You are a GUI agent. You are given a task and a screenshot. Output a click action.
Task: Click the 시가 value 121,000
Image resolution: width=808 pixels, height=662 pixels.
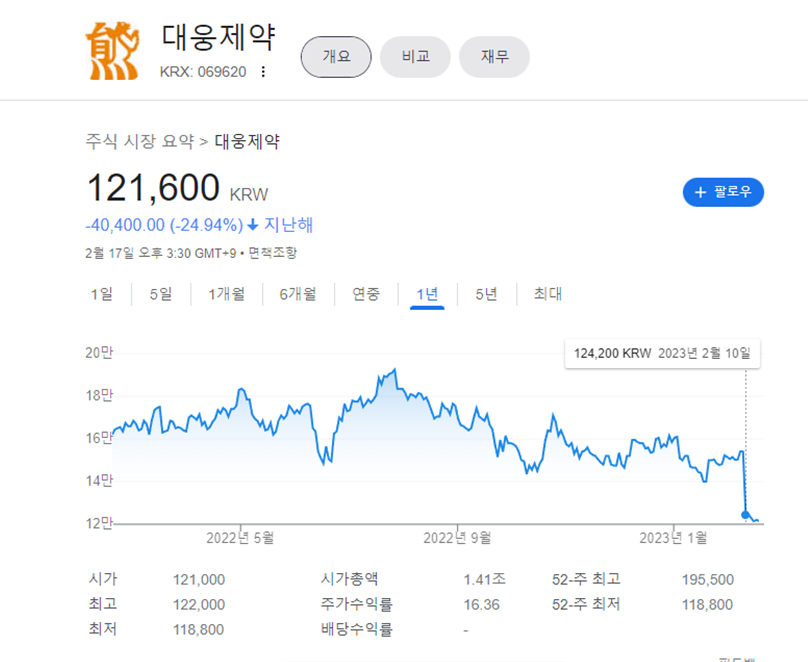click(199, 580)
